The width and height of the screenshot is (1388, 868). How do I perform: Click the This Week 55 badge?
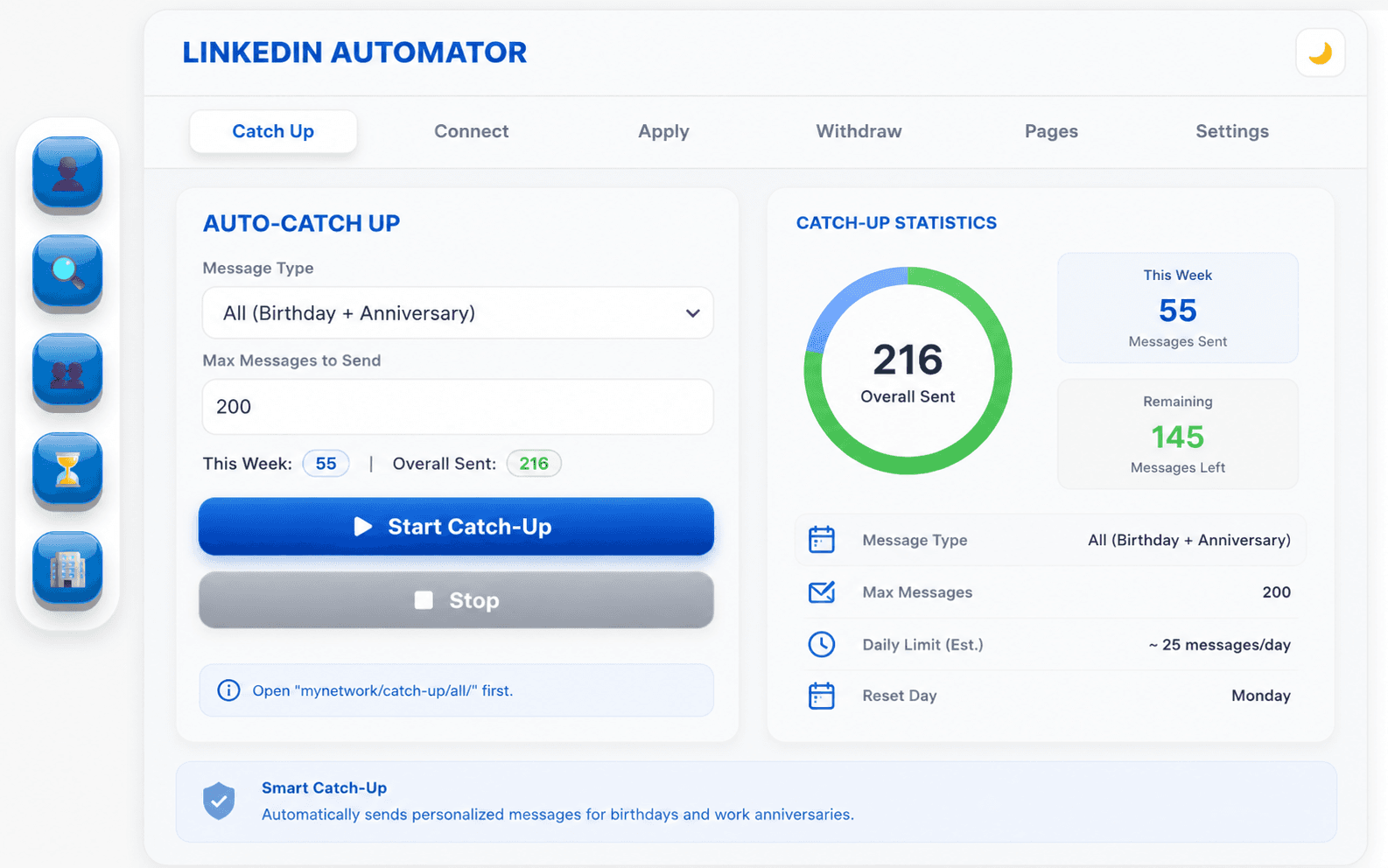coord(326,464)
